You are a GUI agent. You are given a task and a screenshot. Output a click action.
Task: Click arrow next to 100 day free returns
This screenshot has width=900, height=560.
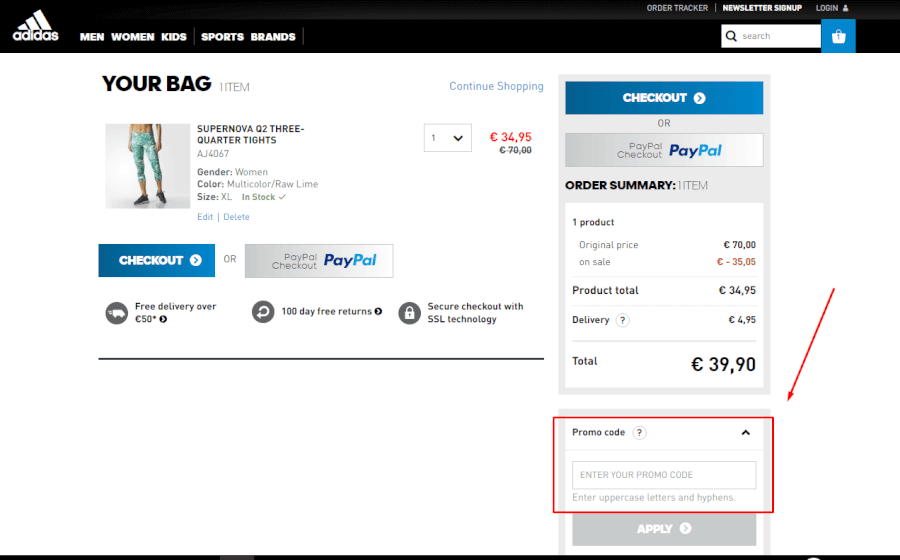(378, 312)
